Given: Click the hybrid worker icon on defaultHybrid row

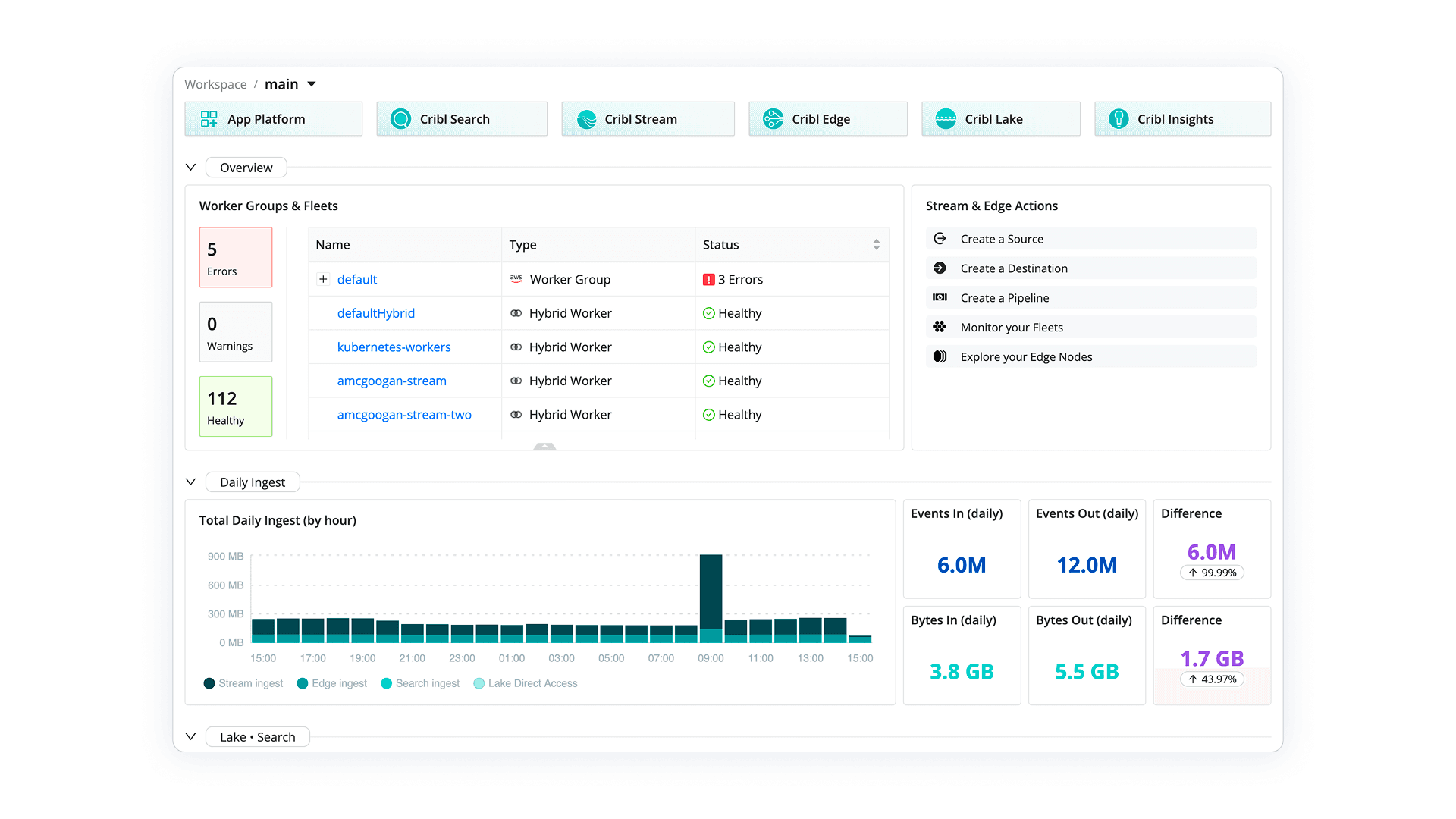Looking at the screenshot, I should click(516, 313).
